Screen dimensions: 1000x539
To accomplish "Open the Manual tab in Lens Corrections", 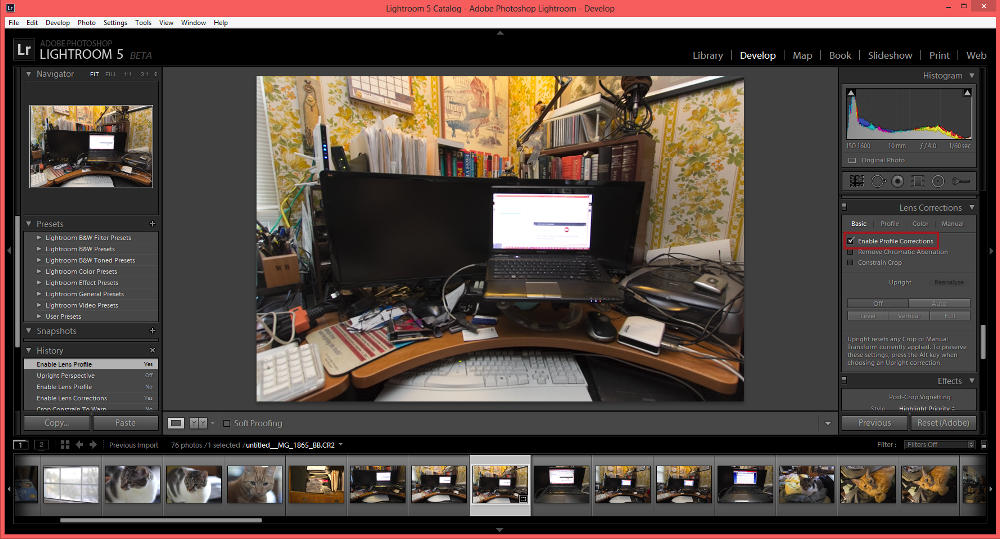I will tap(952, 223).
